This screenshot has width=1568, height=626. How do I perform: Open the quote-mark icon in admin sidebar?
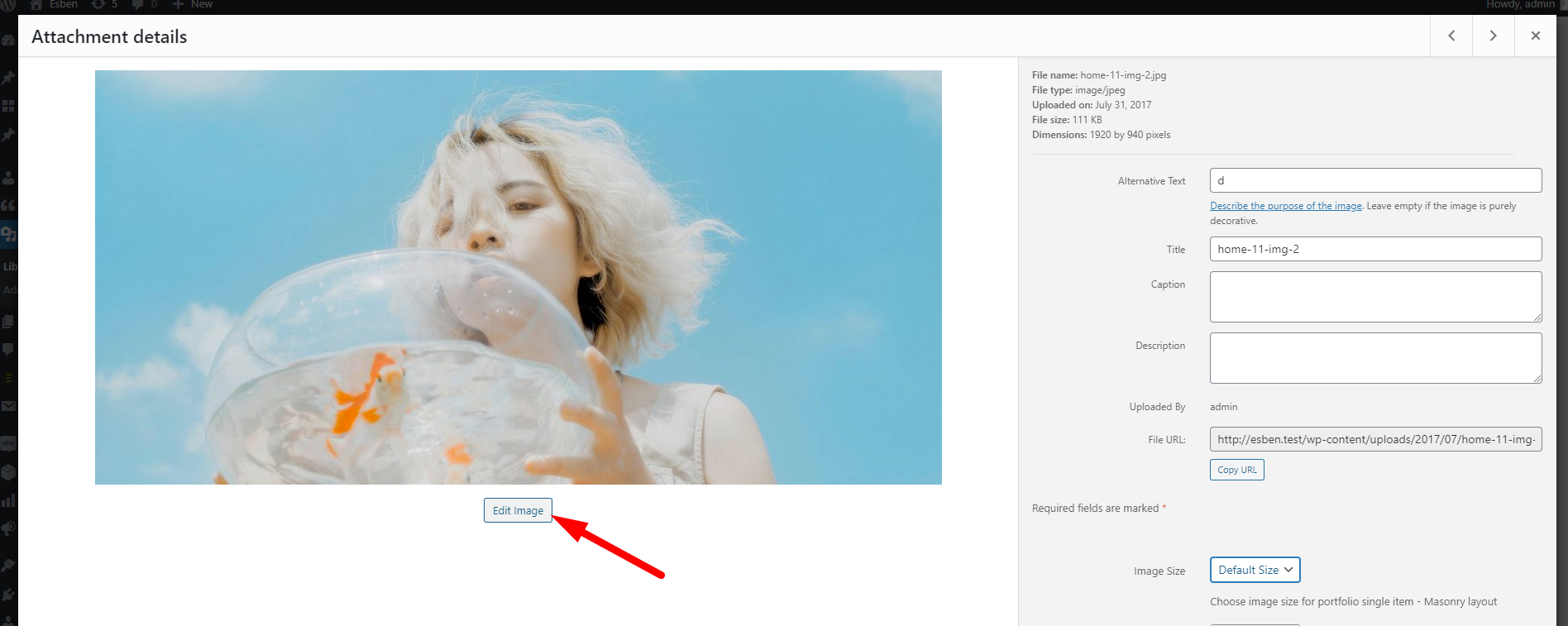coord(8,205)
